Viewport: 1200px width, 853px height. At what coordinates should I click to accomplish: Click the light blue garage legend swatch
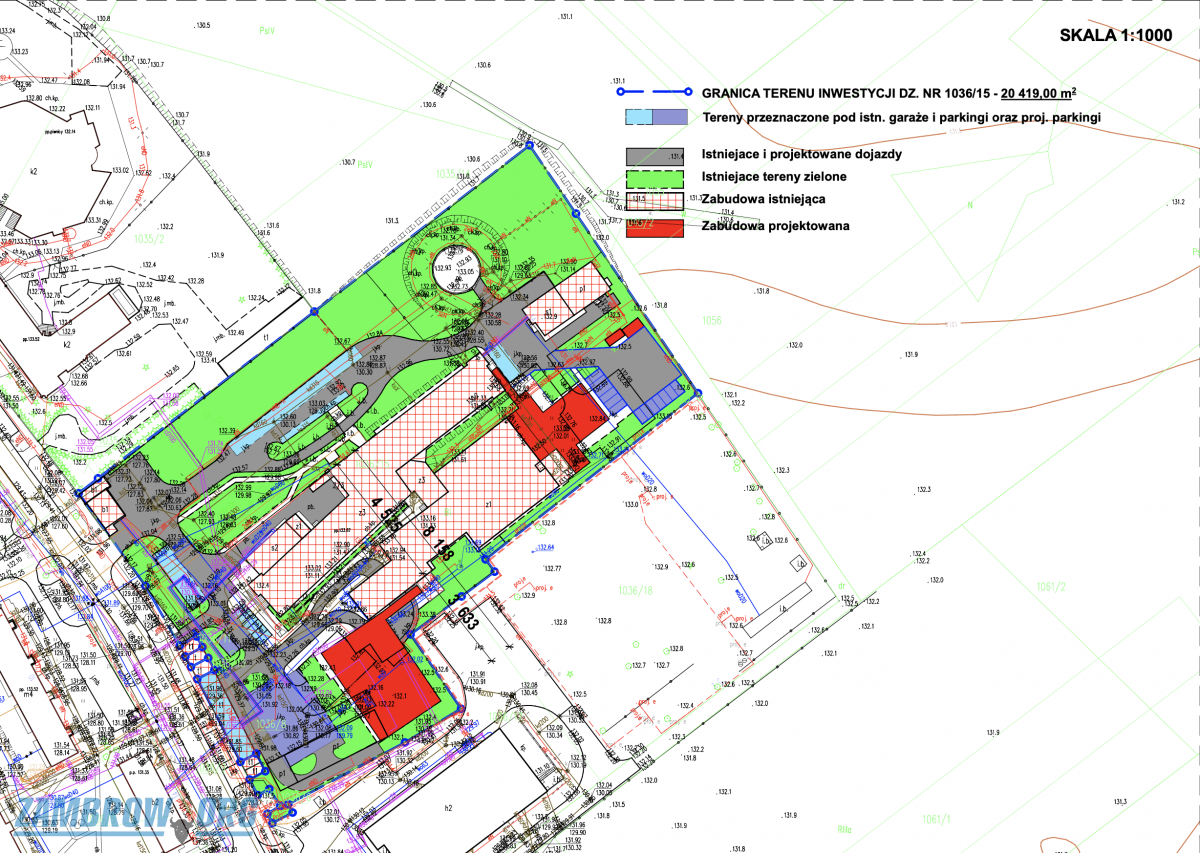639,117
